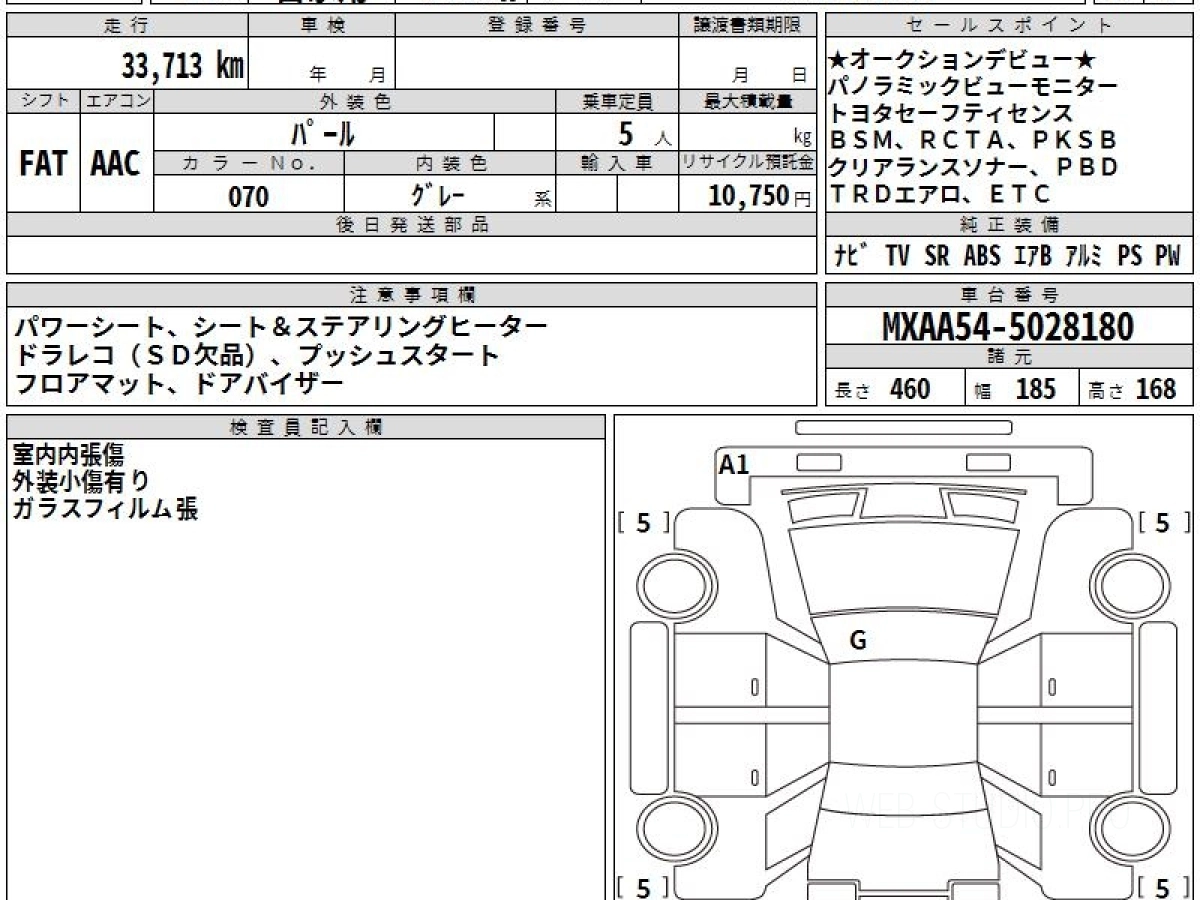Image resolution: width=1200 pixels, height=900 pixels.
Task: Click the カラーNo. header
Action: pos(249,163)
